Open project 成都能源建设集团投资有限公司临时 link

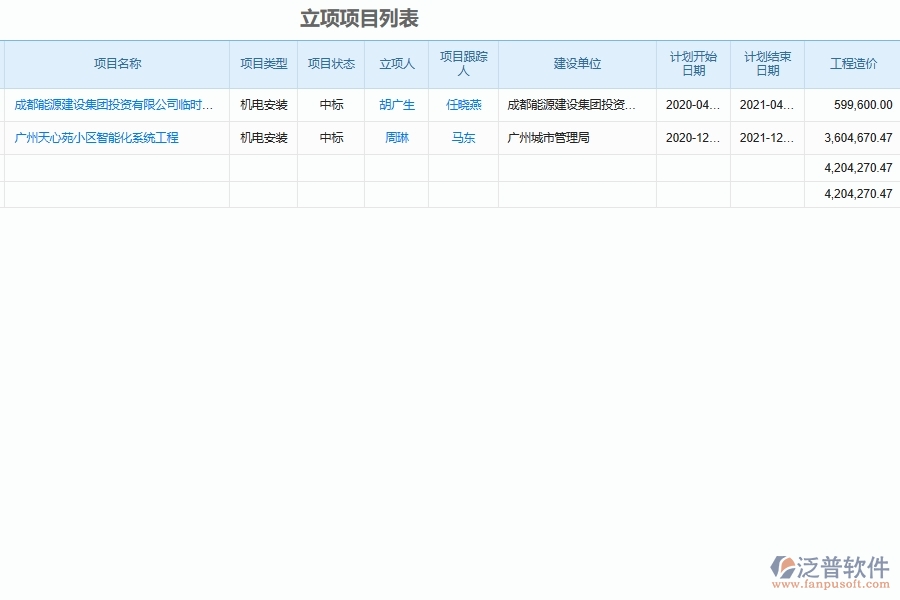114,104
